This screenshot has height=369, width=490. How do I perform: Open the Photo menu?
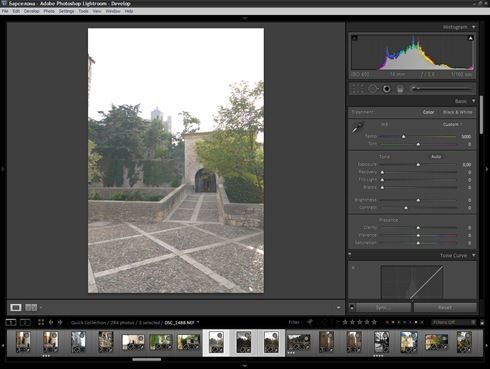49,11
